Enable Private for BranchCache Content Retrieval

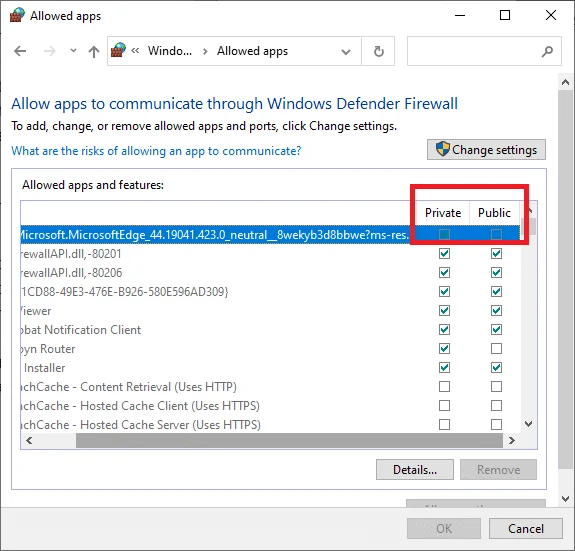pyautogui.click(x=444, y=386)
